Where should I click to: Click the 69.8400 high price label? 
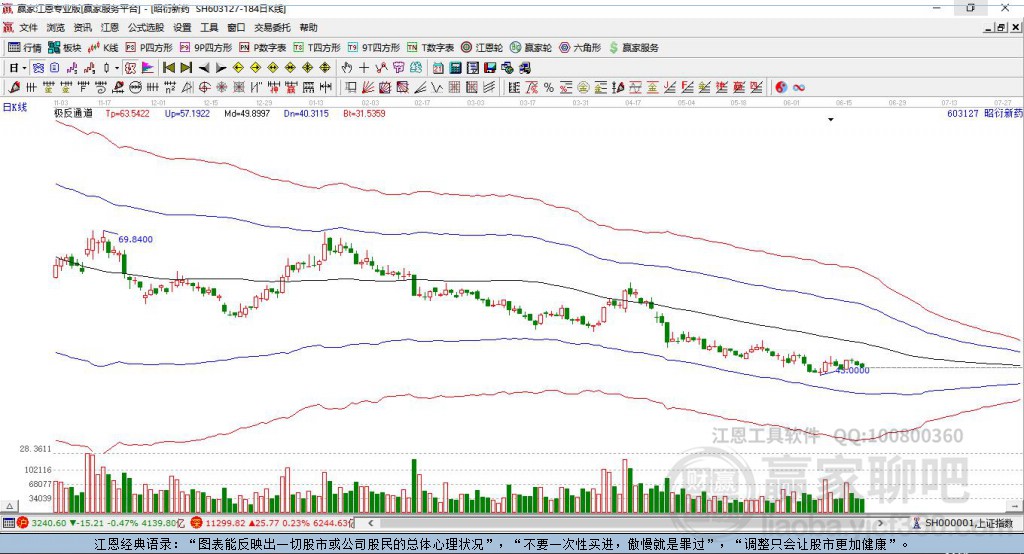point(135,239)
